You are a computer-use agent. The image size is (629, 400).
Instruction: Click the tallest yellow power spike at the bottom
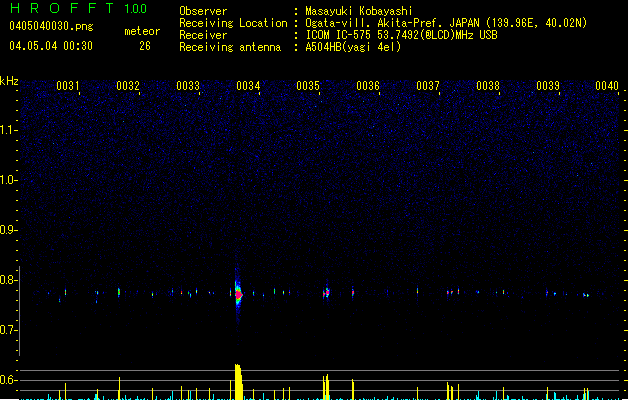click(238, 382)
